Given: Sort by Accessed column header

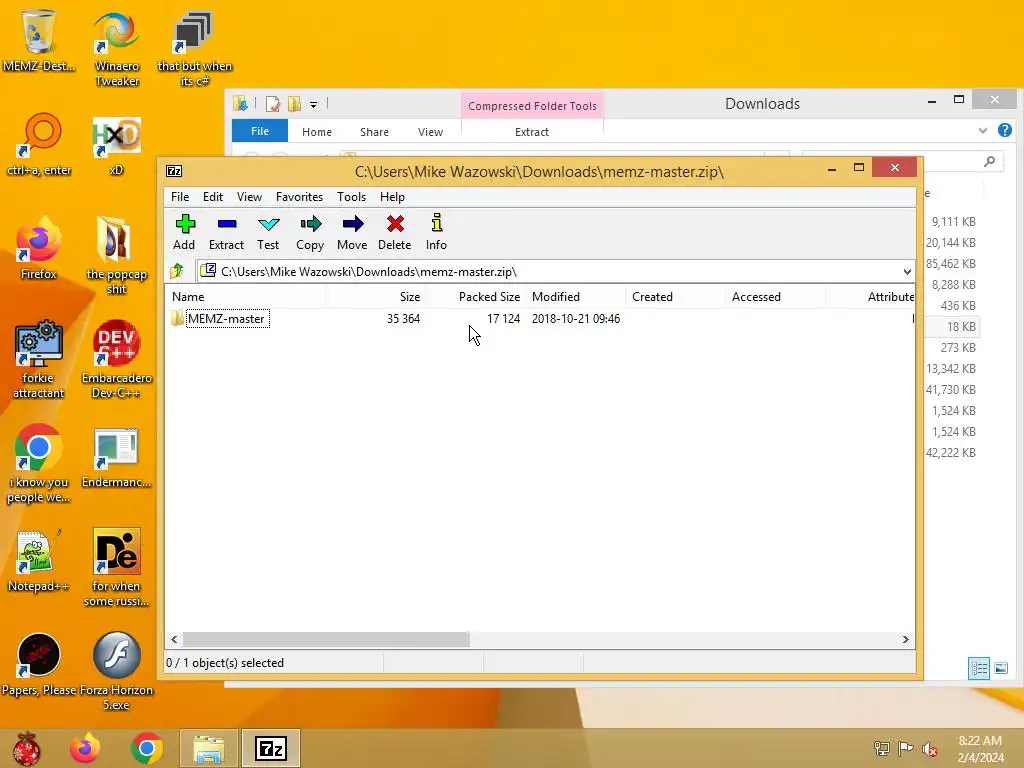Looking at the screenshot, I should coord(776,296).
